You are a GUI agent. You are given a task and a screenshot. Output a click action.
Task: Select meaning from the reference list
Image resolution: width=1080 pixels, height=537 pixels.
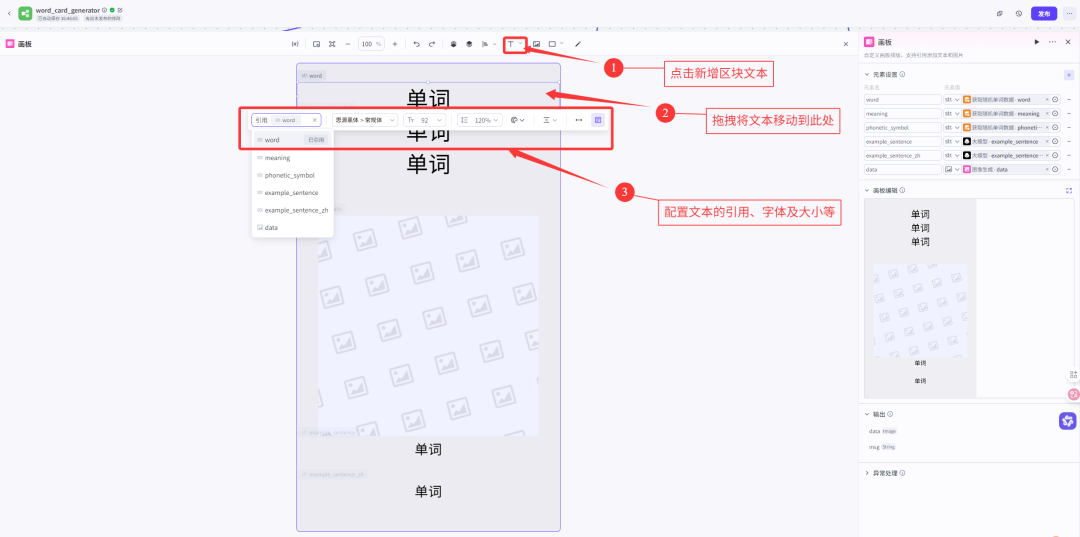point(278,158)
